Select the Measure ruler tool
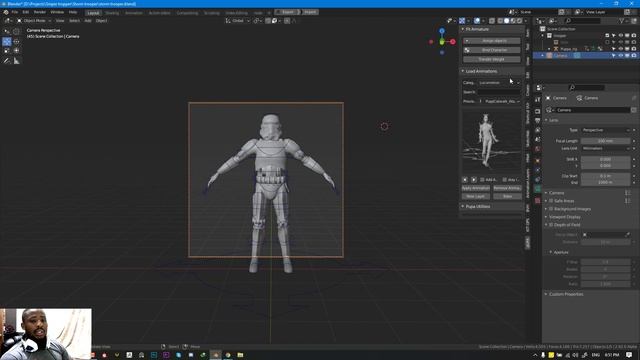 [16, 60]
